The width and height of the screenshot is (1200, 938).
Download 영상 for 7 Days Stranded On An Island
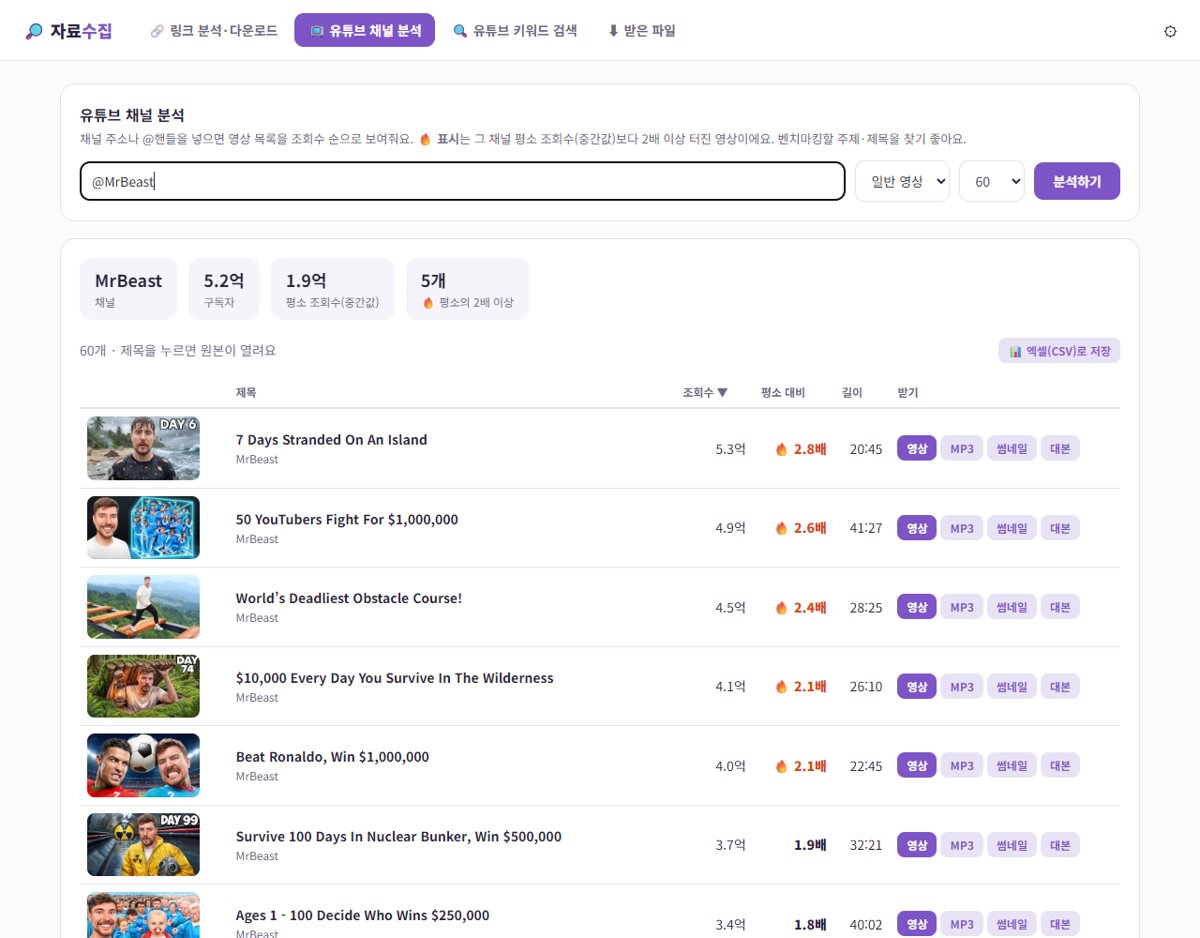coord(917,449)
